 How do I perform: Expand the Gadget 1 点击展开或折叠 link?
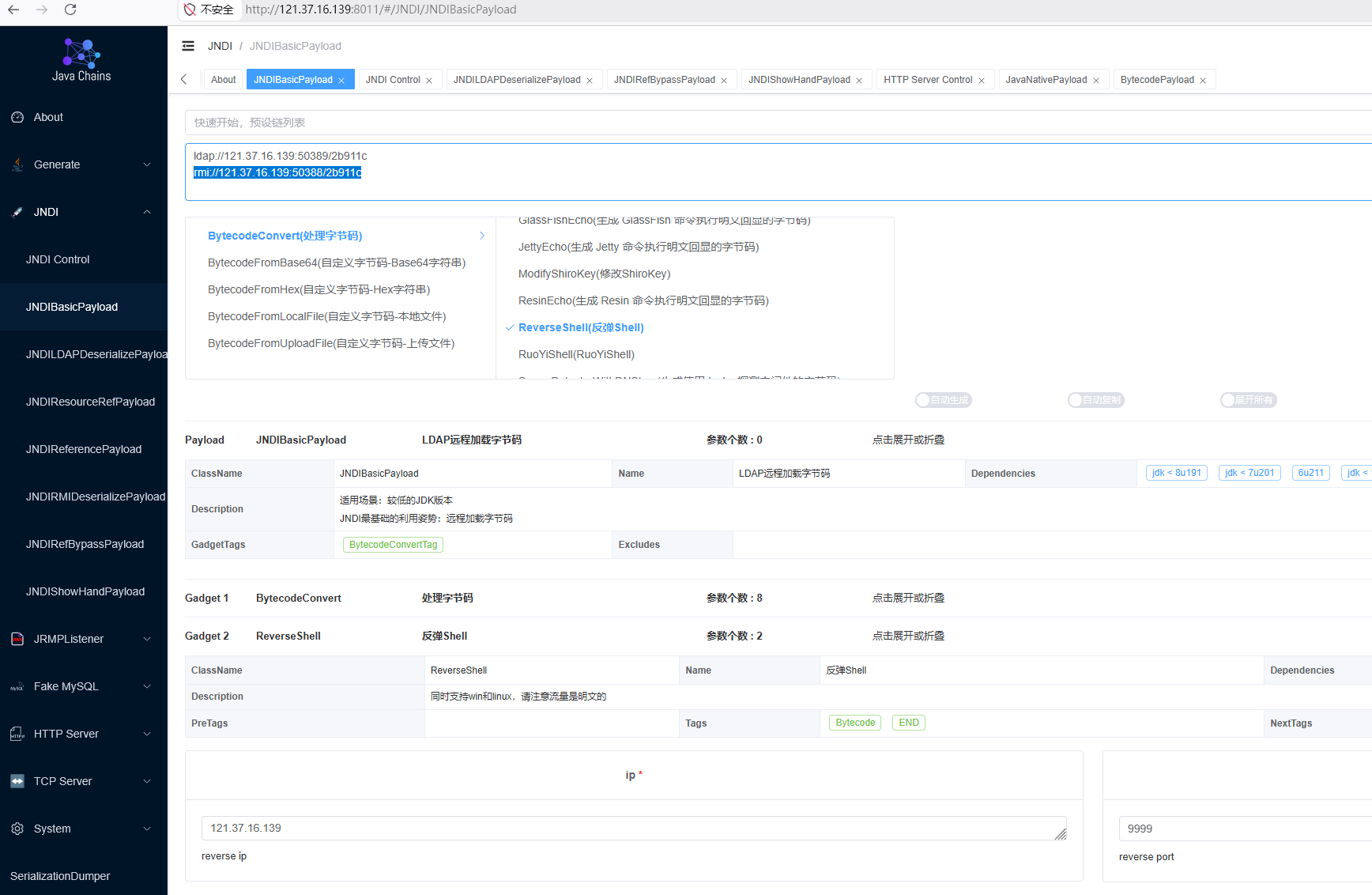(908, 598)
